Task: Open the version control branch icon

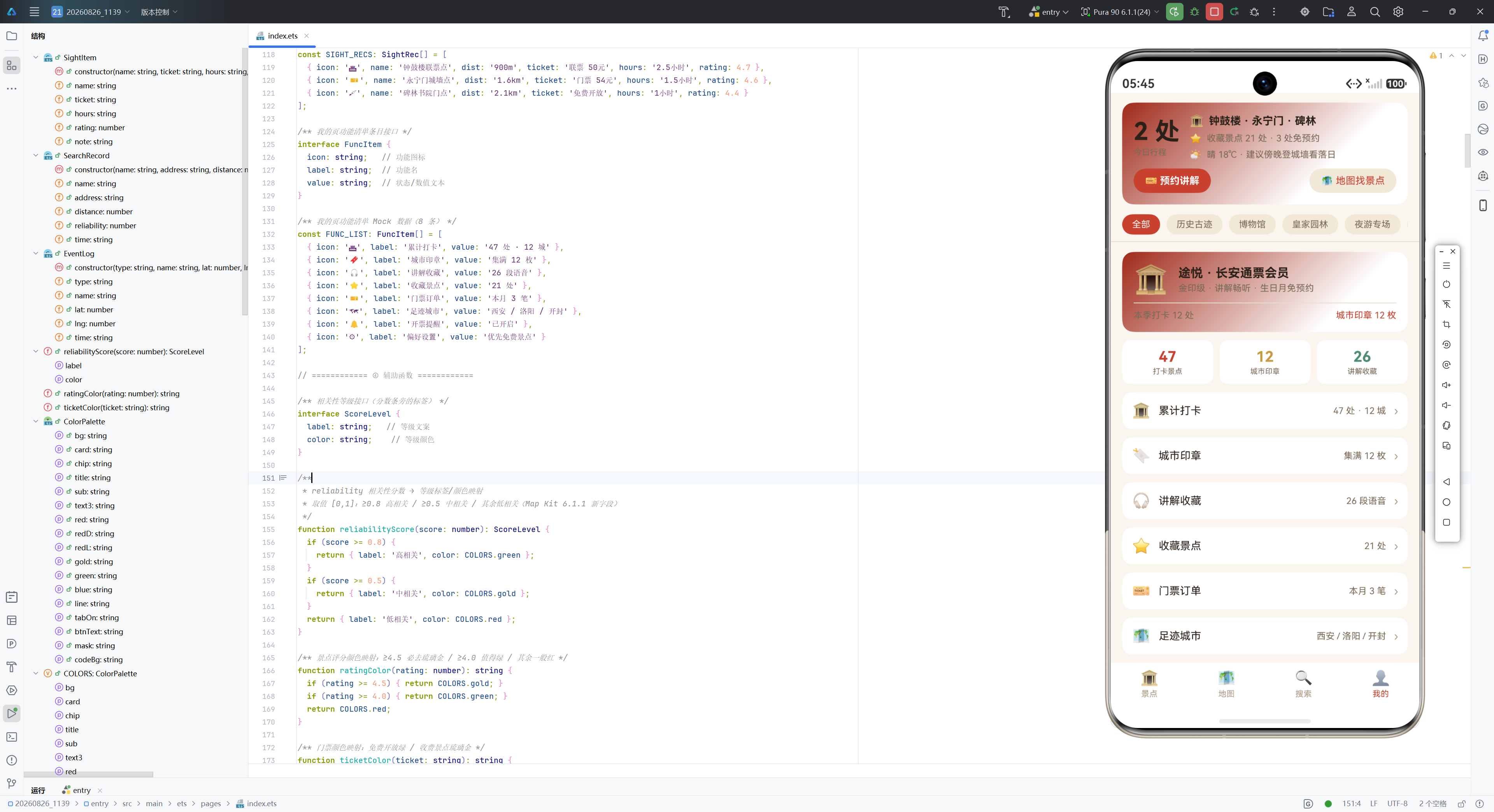Action: pyautogui.click(x=12, y=783)
